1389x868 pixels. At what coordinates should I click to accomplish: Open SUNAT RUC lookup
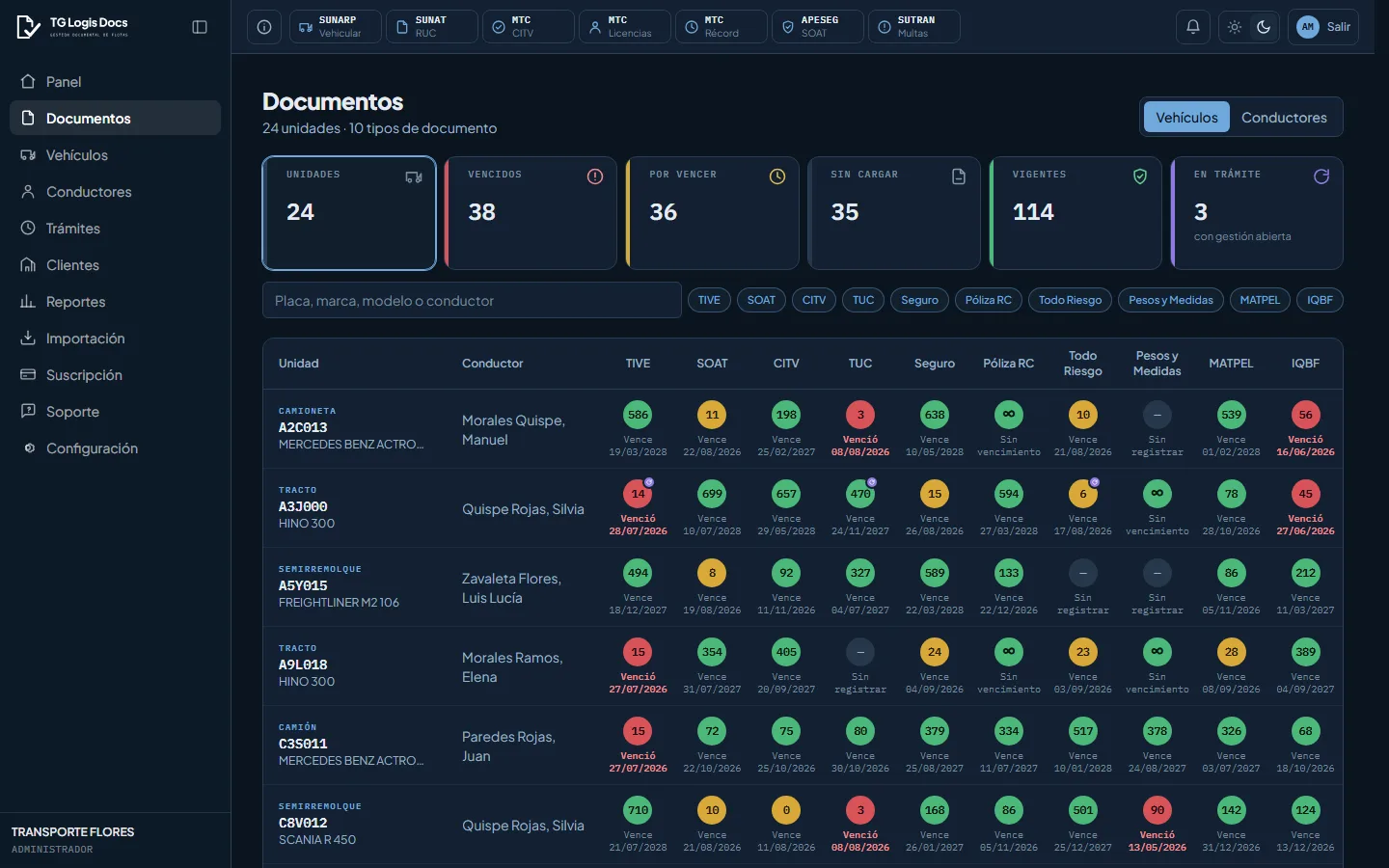coord(432,27)
